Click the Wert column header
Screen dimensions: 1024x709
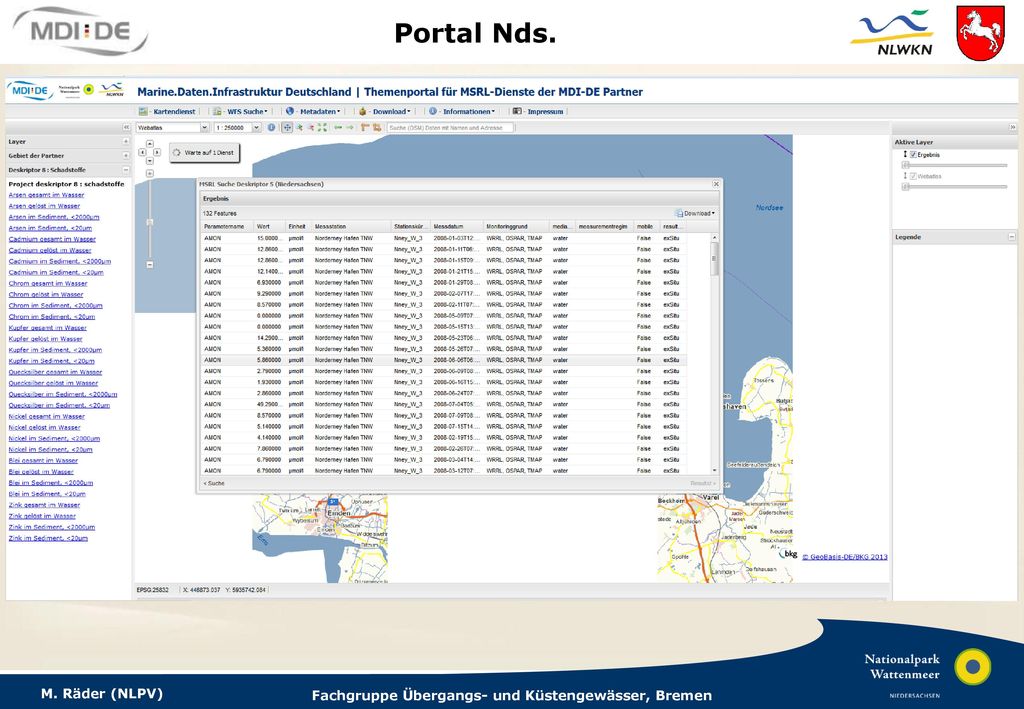[270, 227]
